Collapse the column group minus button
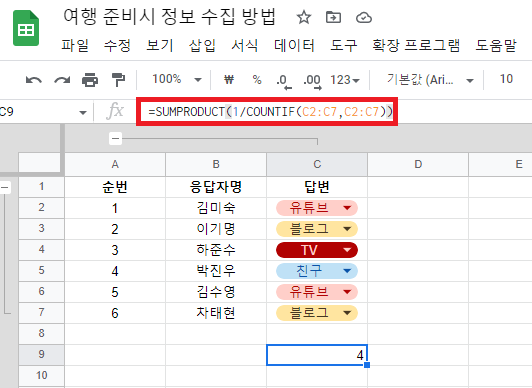The width and height of the screenshot is (532, 388). [x=115, y=138]
